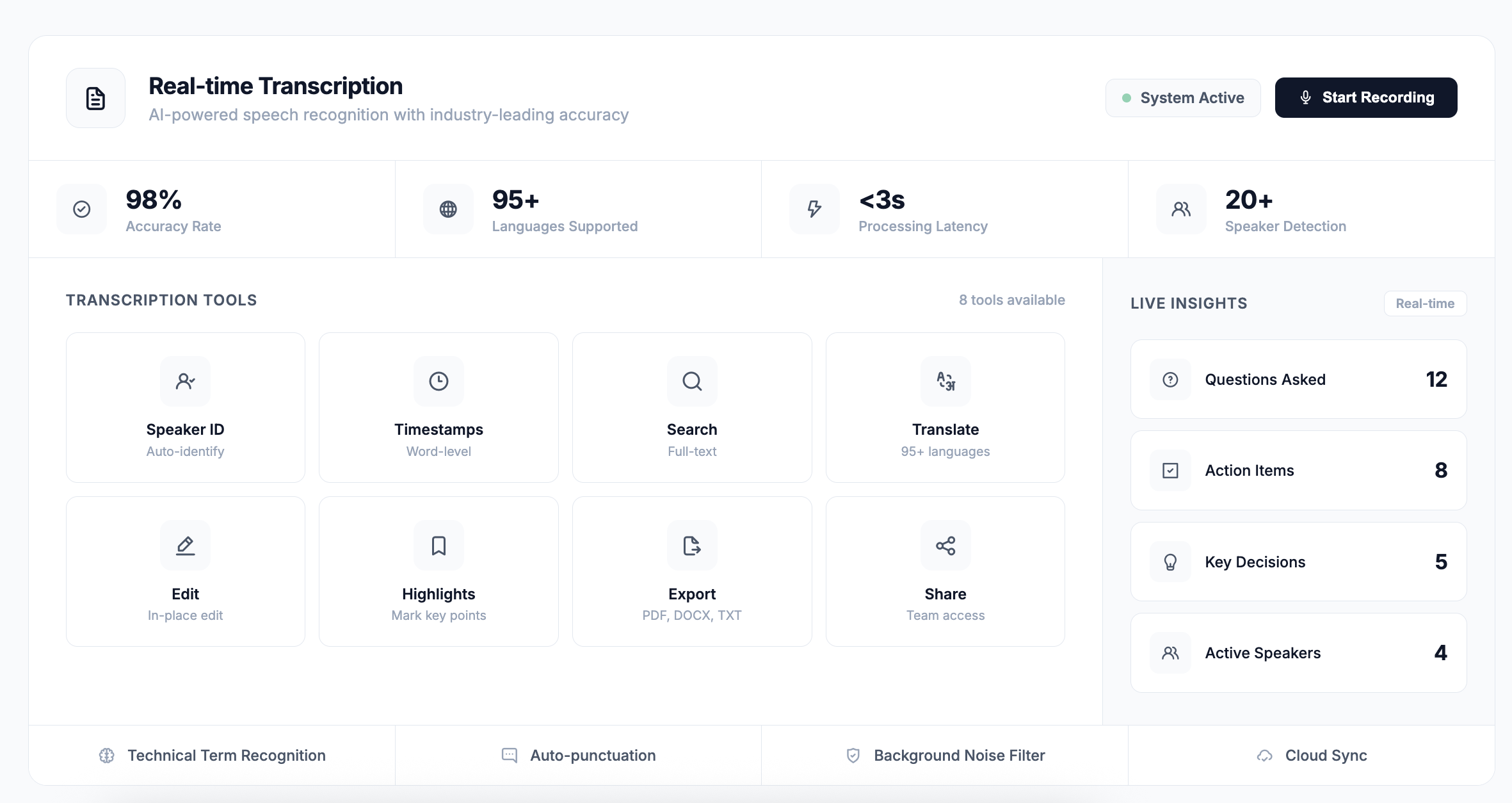The height and width of the screenshot is (803, 1512).
Task: Click the Cloud Sync item
Action: [x=1312, y=756]
